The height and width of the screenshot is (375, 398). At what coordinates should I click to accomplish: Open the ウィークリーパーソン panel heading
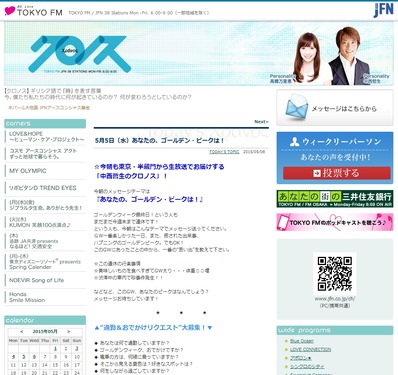coord(335,142)
